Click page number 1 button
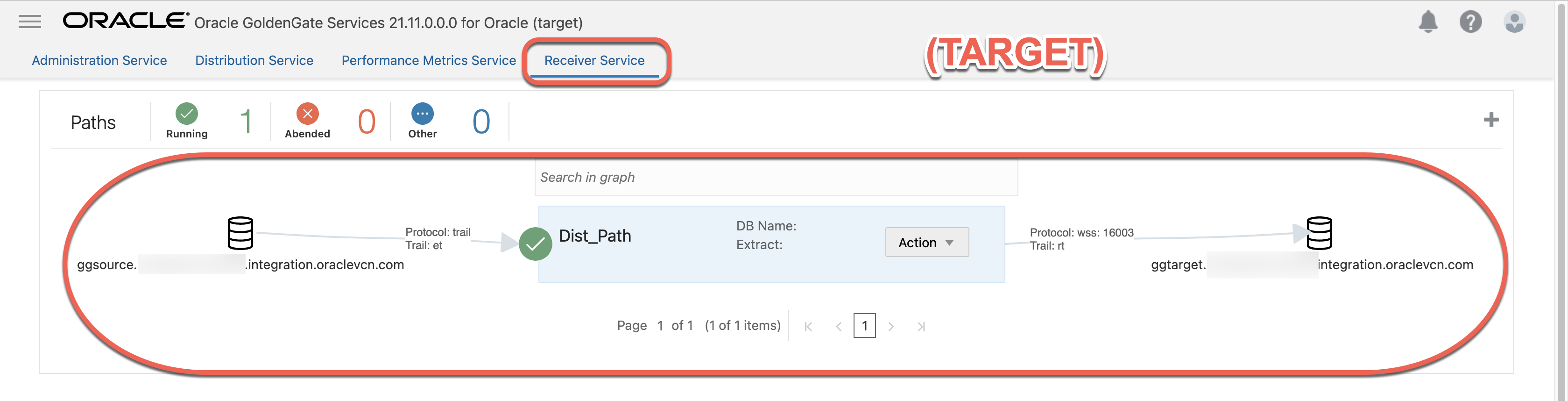Viewport: 1568px width, 401px height. coord(864,326)
